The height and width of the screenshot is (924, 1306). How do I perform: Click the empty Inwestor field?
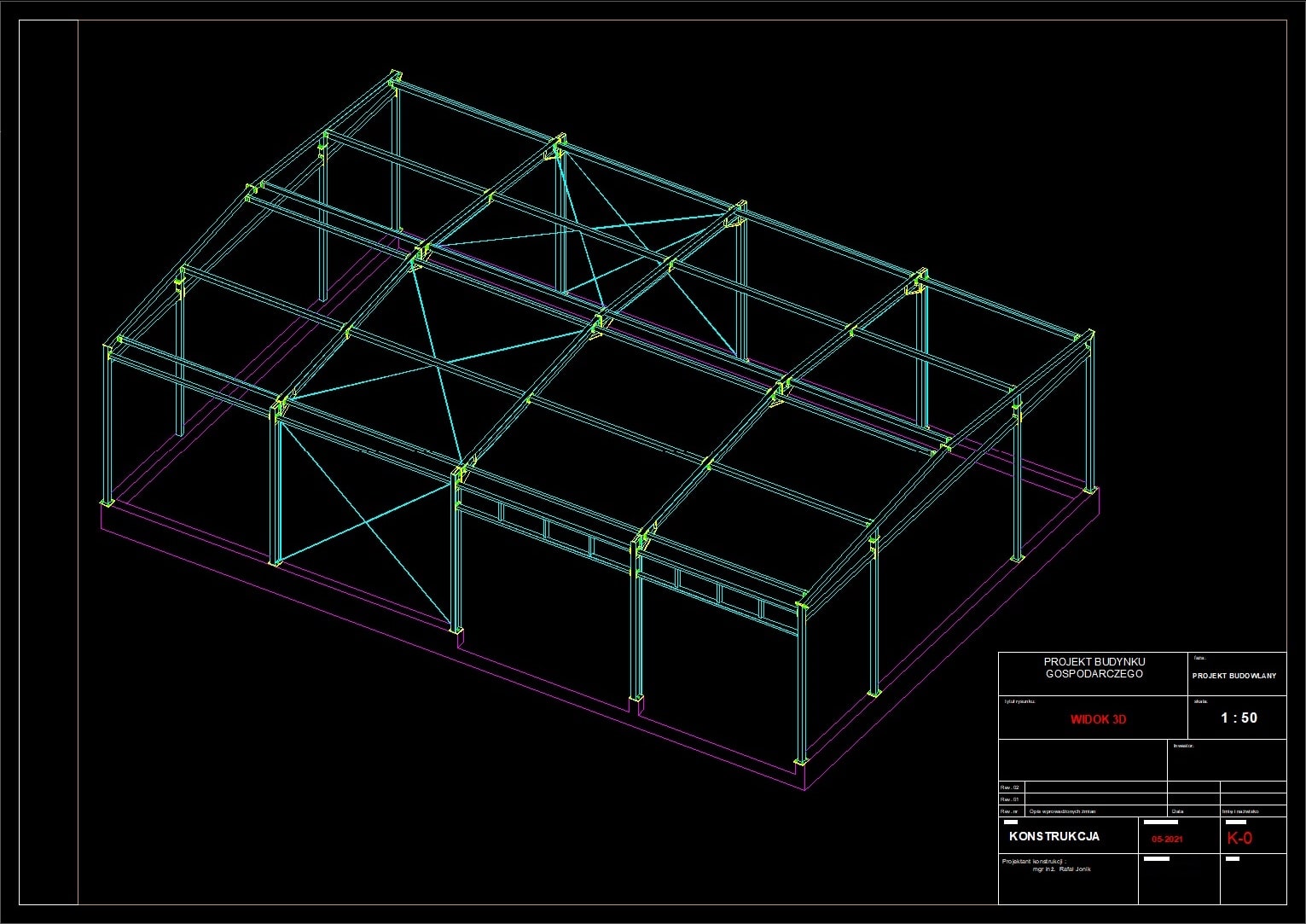pos(1227,764)
